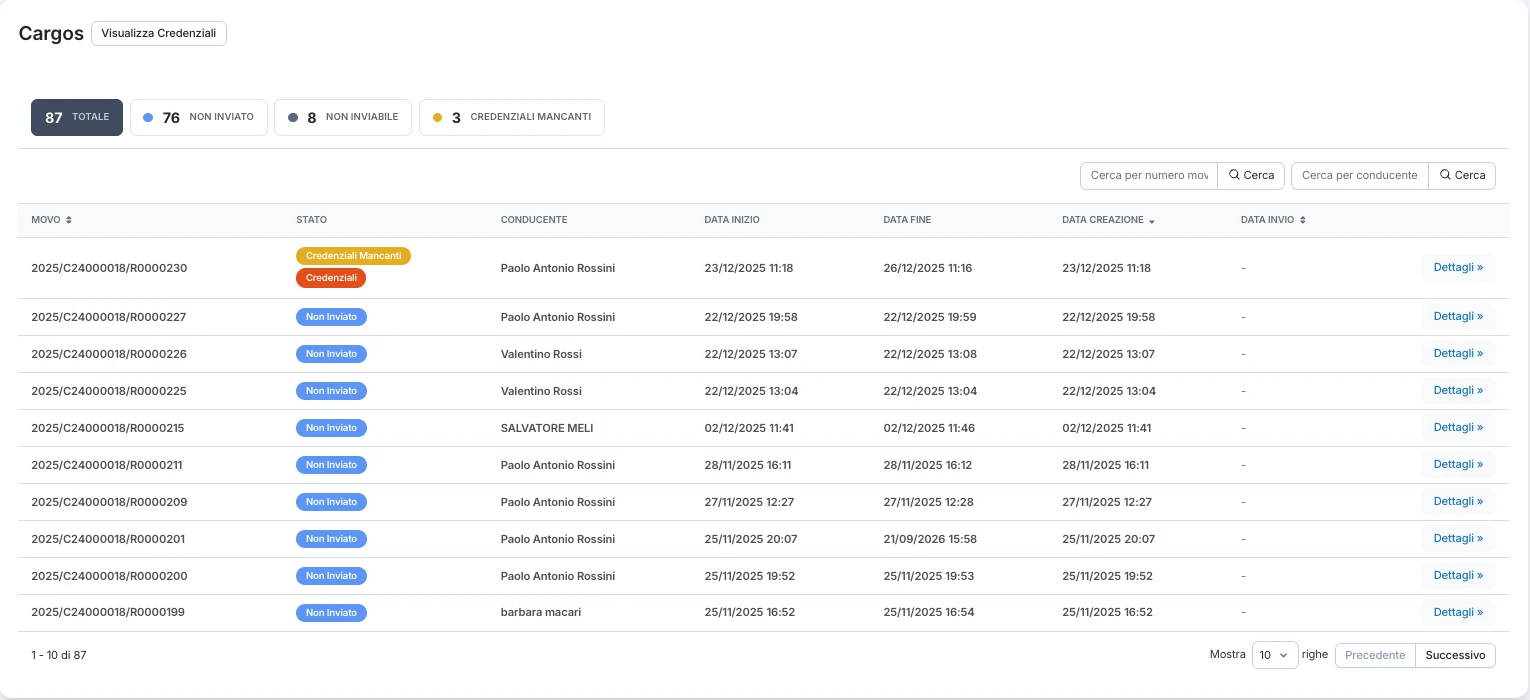
Task: Show the 87 Totale filter tab
Action: pyautogui.click(x=77, y=117)
